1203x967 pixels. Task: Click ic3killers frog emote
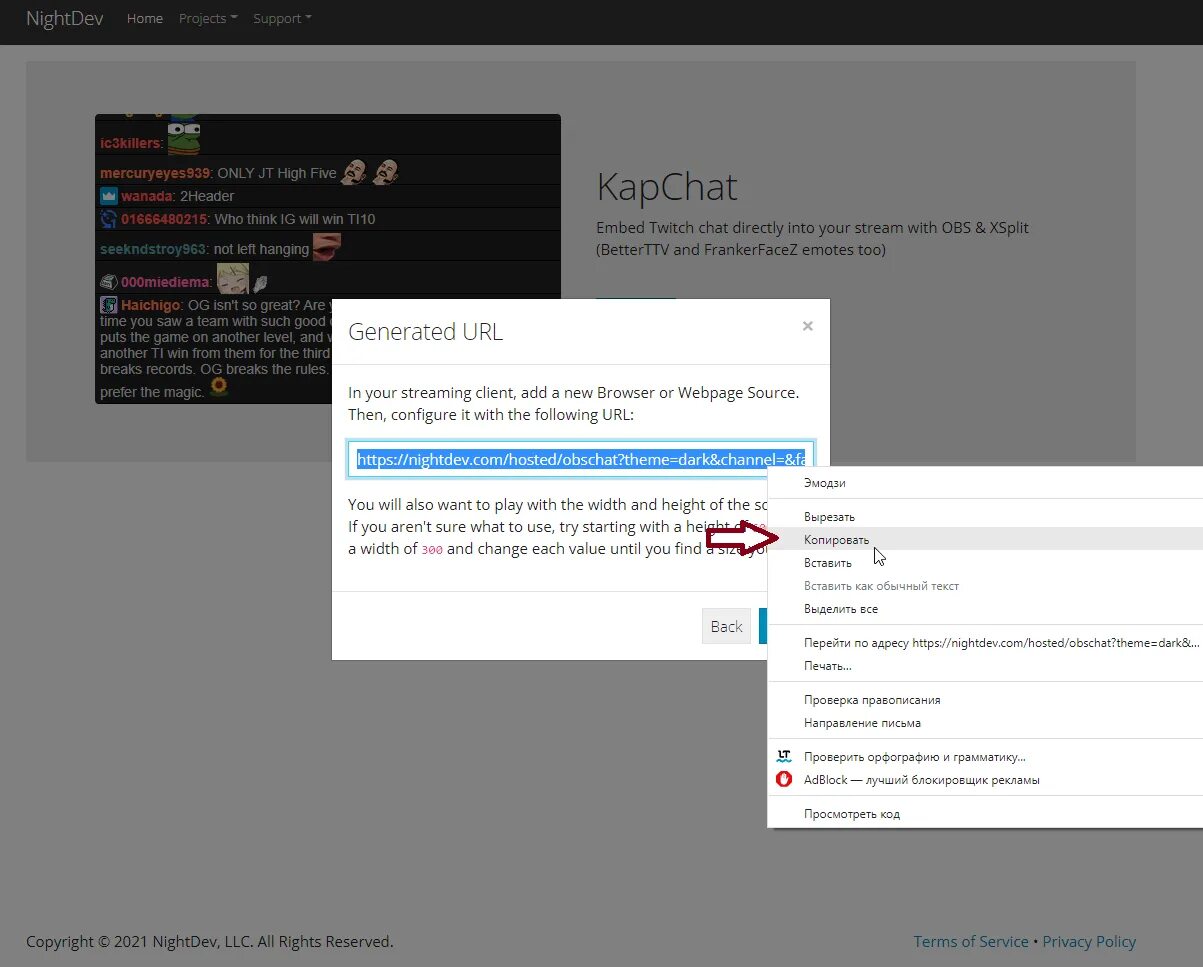point(184,137)
